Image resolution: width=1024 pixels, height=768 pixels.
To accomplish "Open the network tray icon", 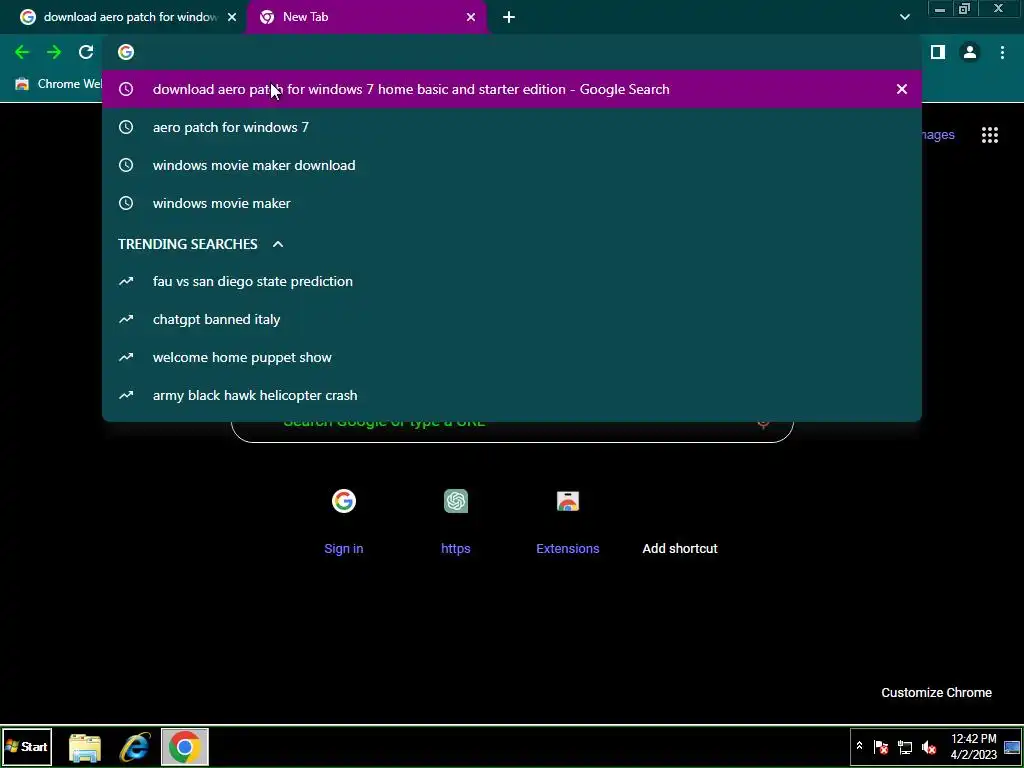I will (904, 747).
